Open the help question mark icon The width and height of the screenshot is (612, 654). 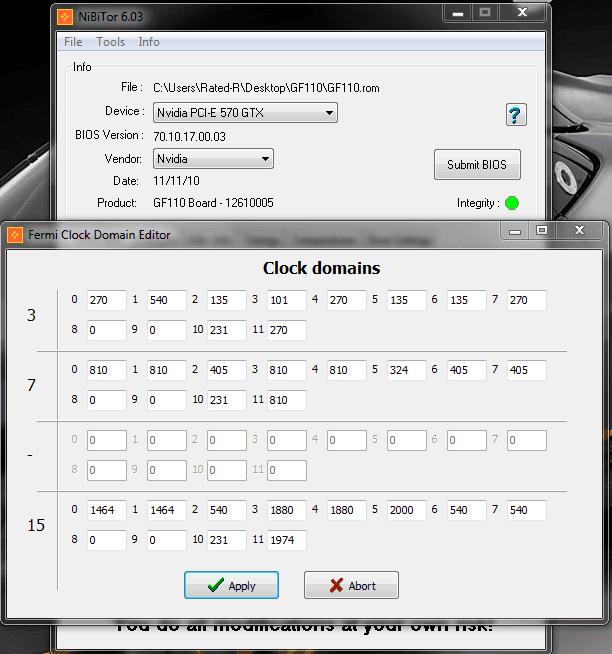(516, 115)
